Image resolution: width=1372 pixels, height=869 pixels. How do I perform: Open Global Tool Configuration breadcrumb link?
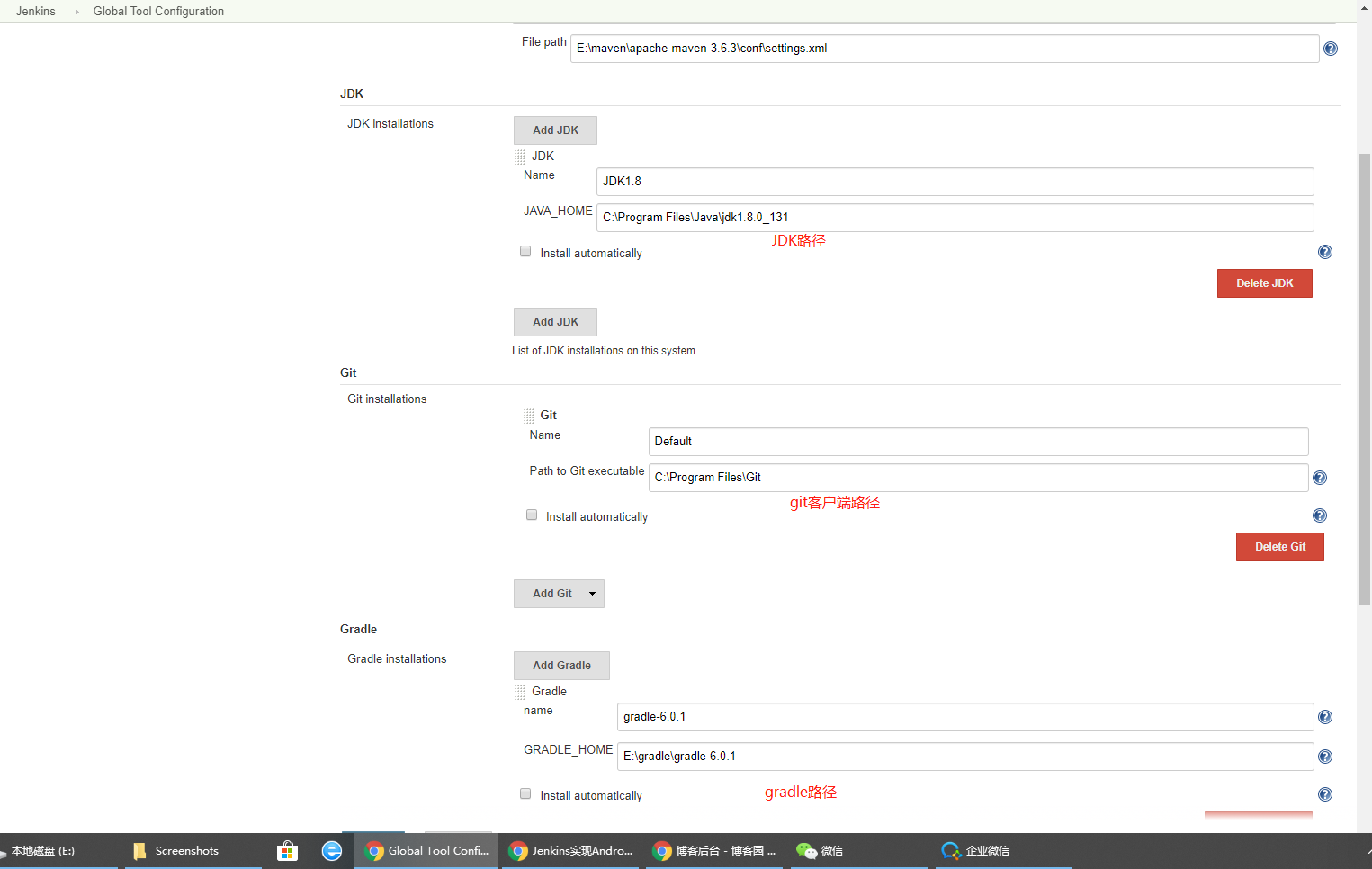click(158, 11)
